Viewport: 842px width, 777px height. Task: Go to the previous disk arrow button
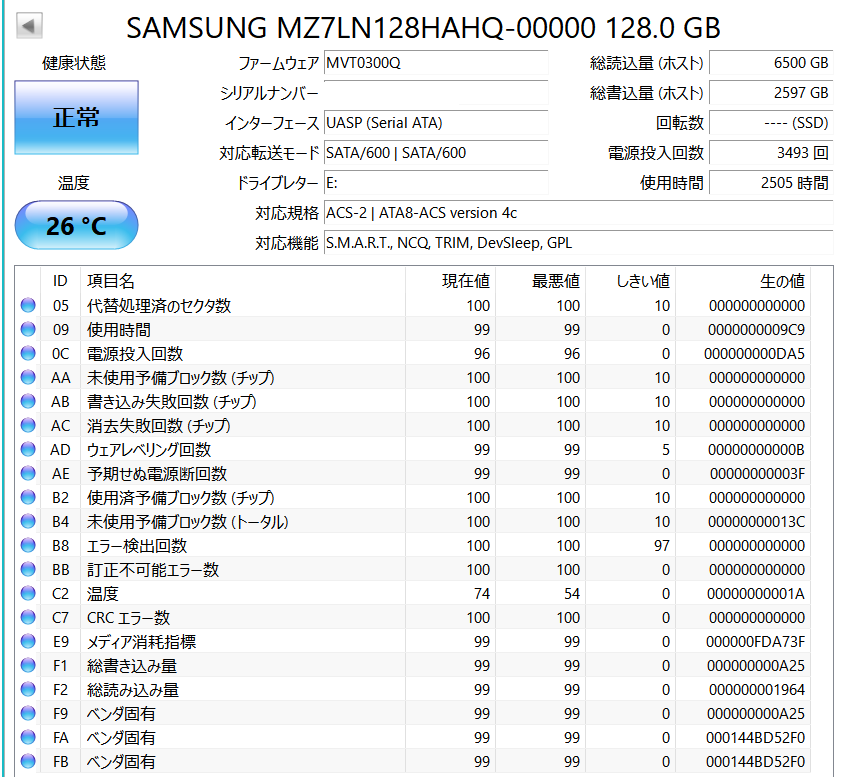(x=30, y=25)
